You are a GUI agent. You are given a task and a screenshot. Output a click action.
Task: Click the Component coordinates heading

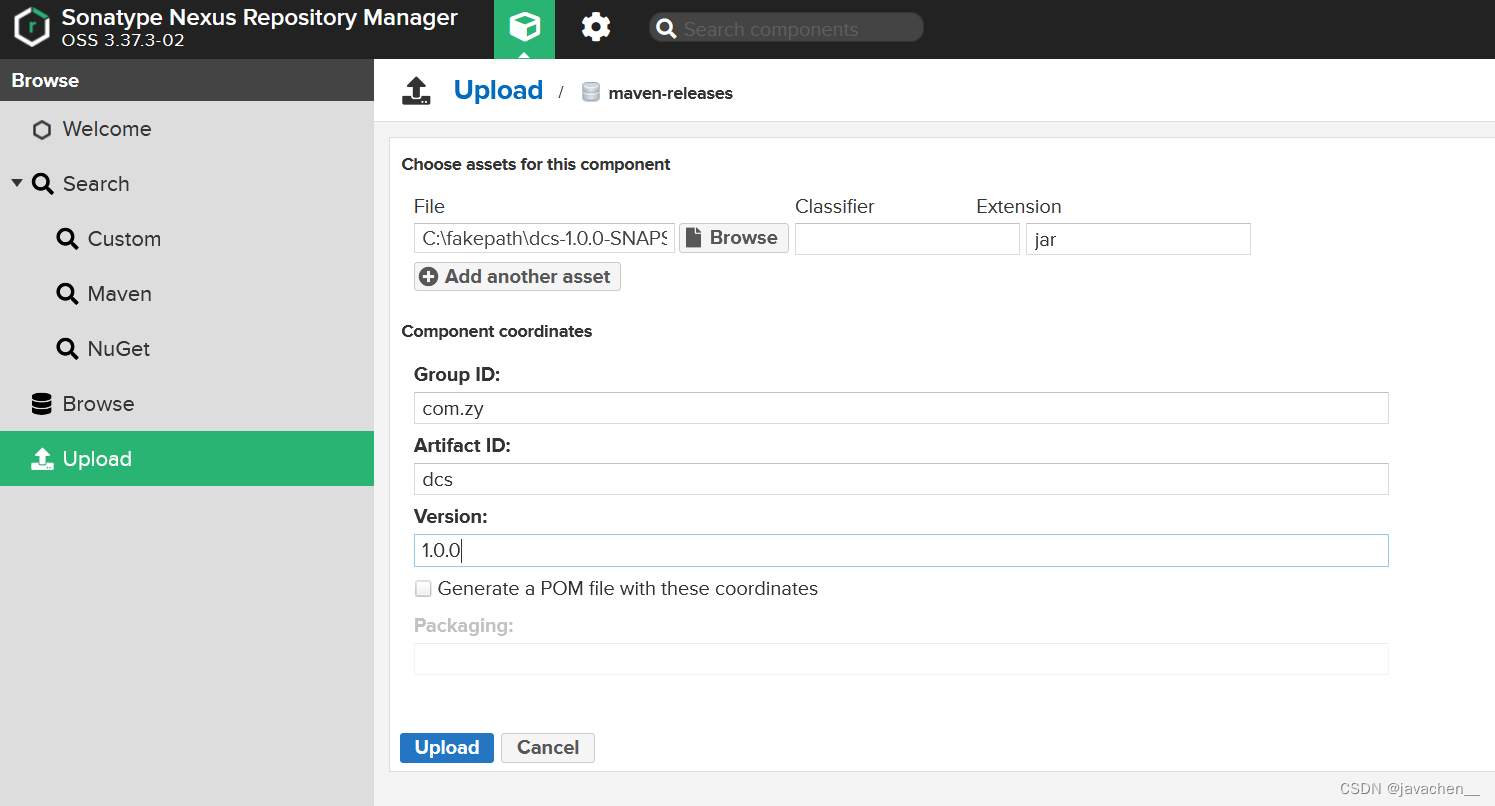(x=497, y=331)
